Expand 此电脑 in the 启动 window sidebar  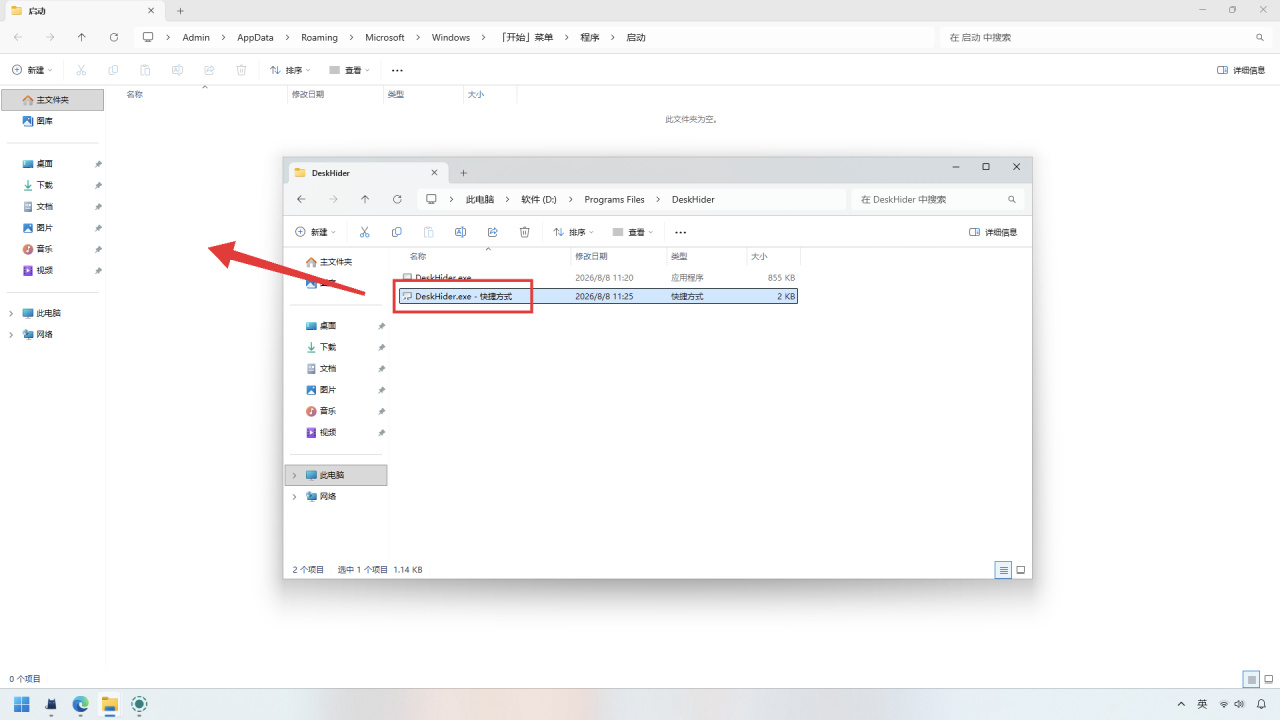click(x=11, y=313)
